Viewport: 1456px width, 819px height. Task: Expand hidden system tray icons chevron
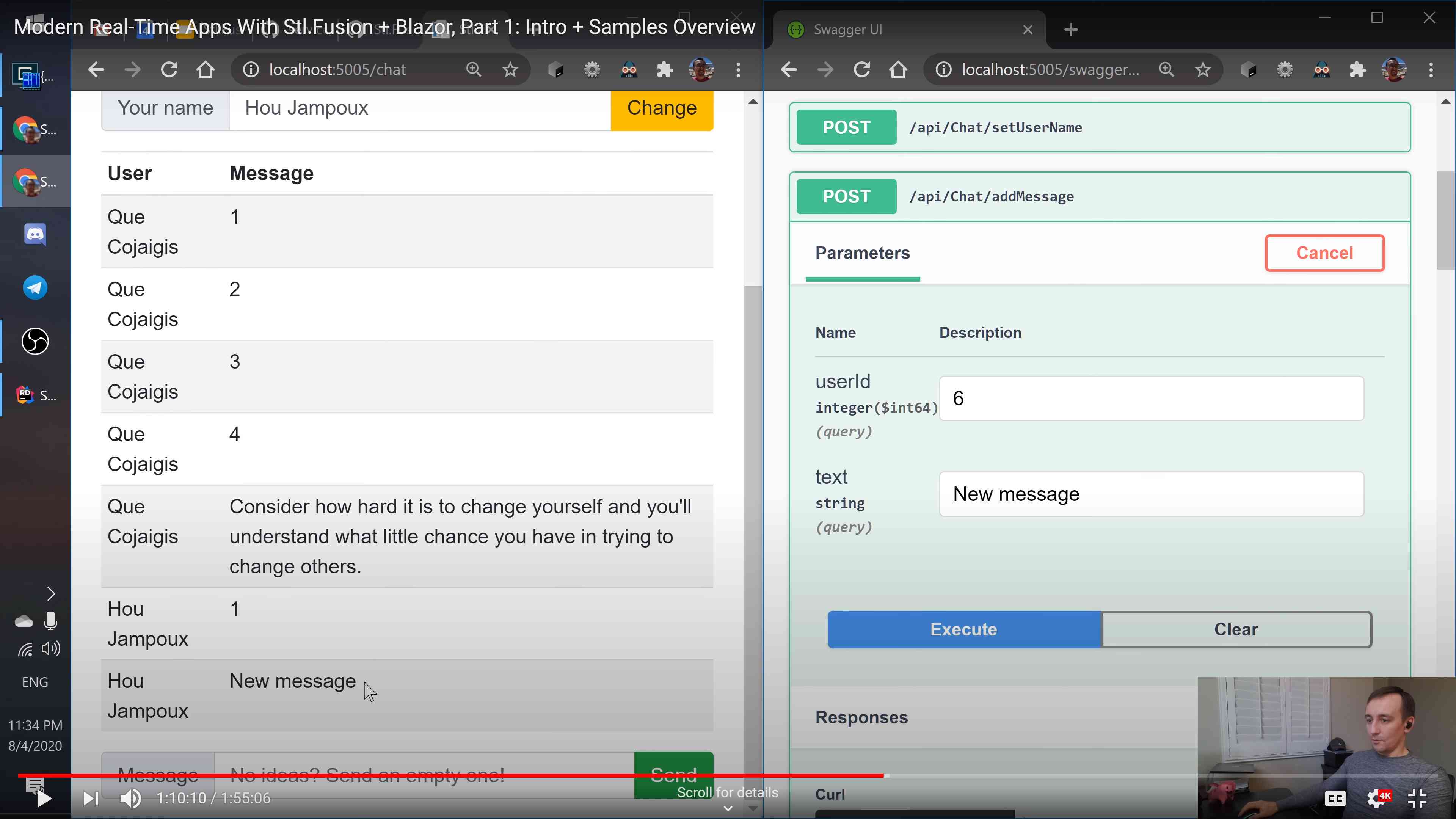(51, 593)
